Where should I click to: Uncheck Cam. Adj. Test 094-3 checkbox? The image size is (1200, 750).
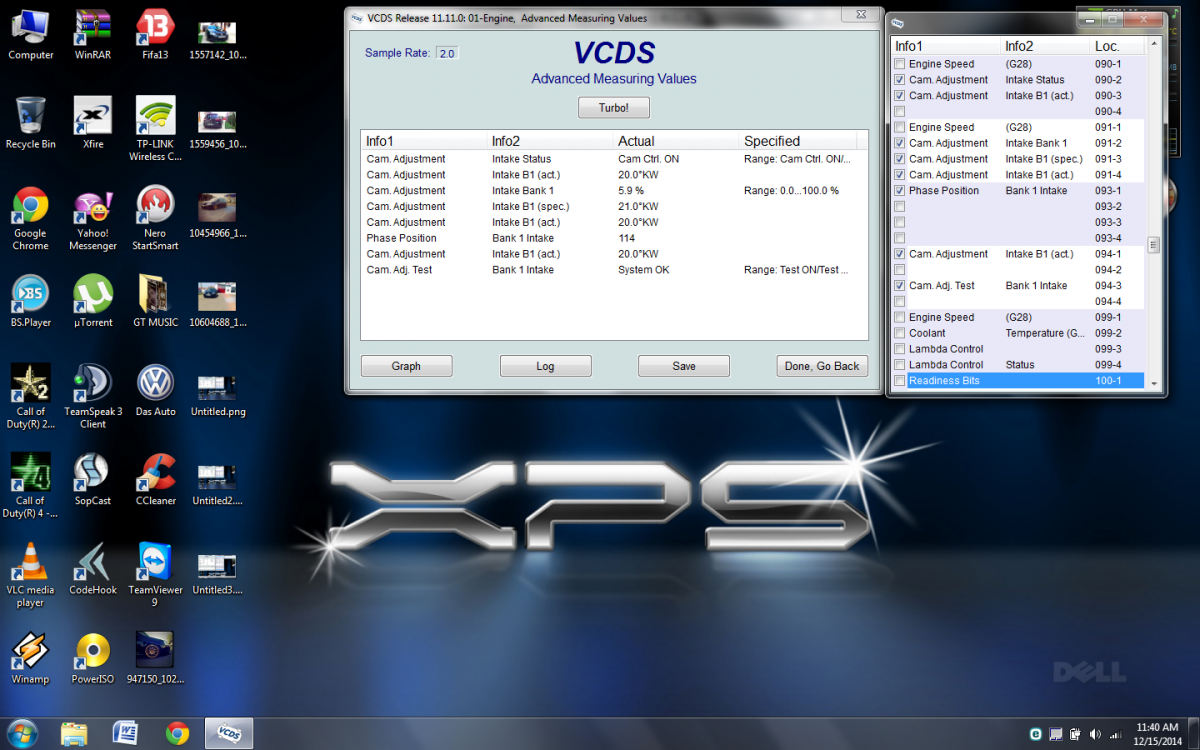coord(900,286)
